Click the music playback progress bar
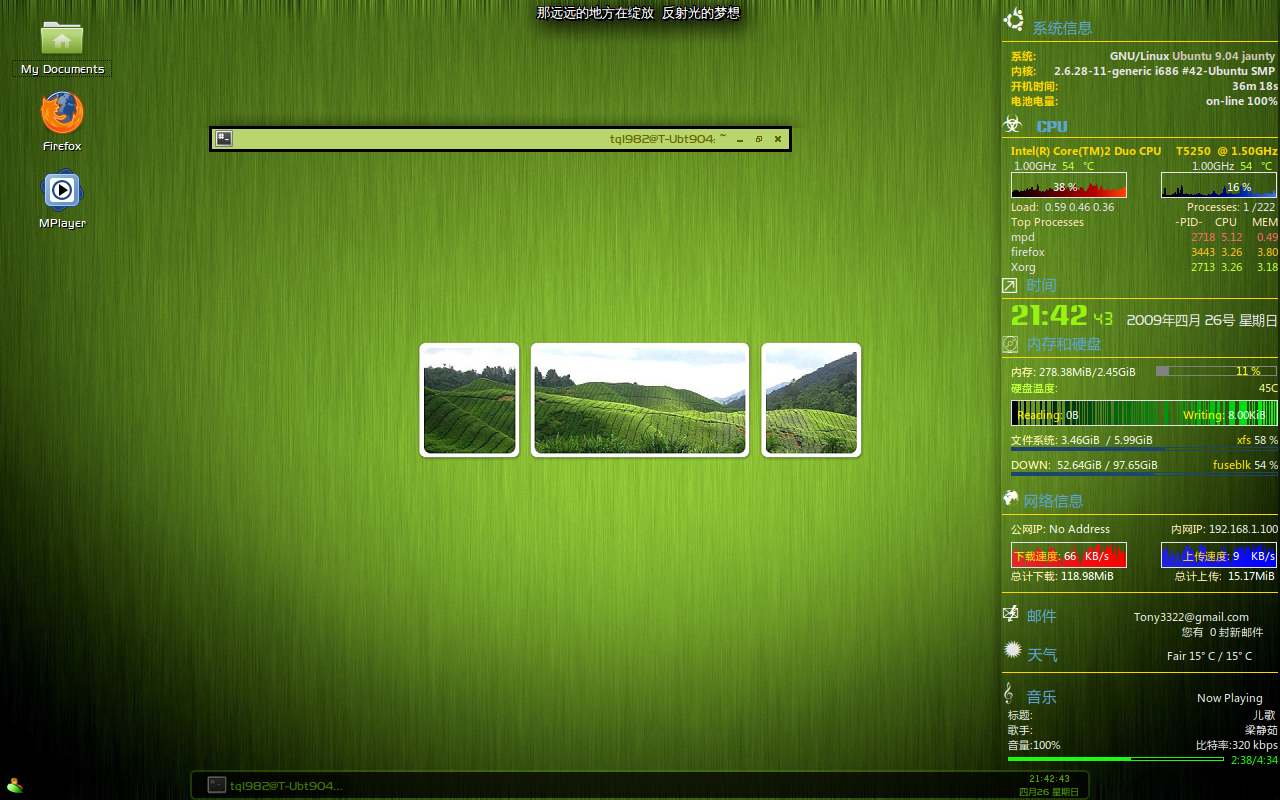The image size is (1280, 800). (1116, 759)
